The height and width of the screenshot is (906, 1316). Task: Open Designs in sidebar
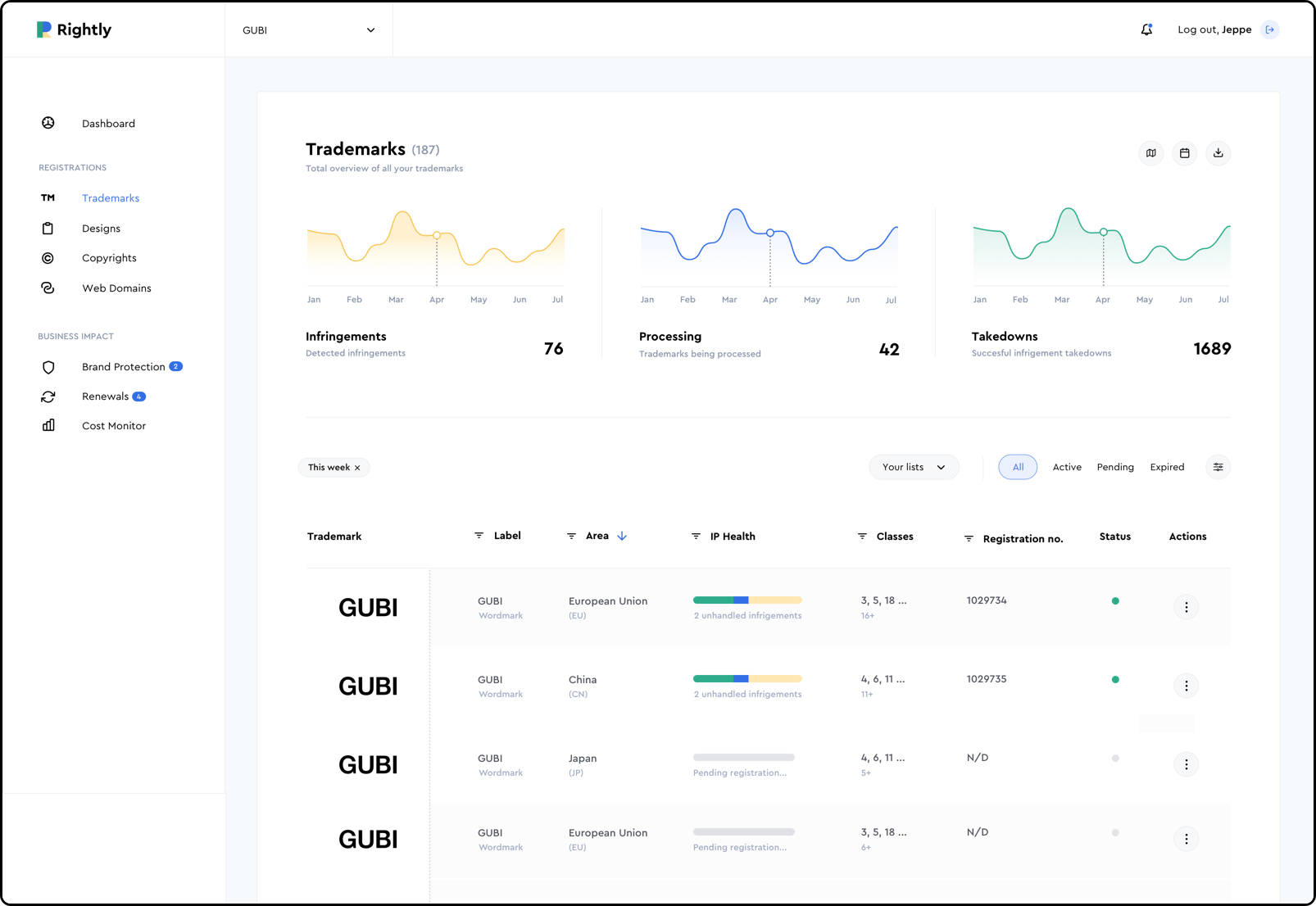tap(101, 229)
